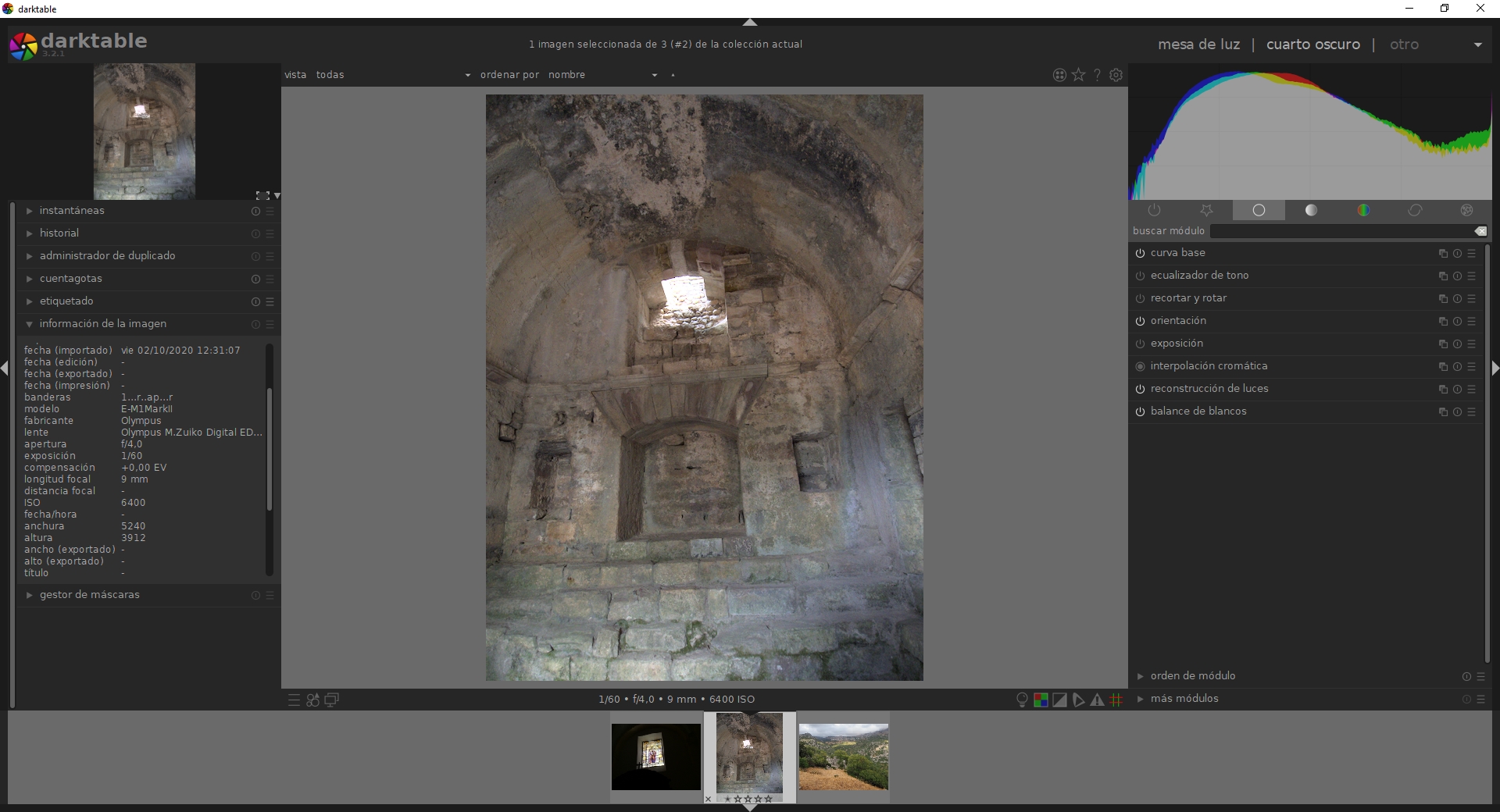This screenshot has width=1500, height=812.
Task: Reject image using x on filmstrip thumbnail
Action: 709,799
